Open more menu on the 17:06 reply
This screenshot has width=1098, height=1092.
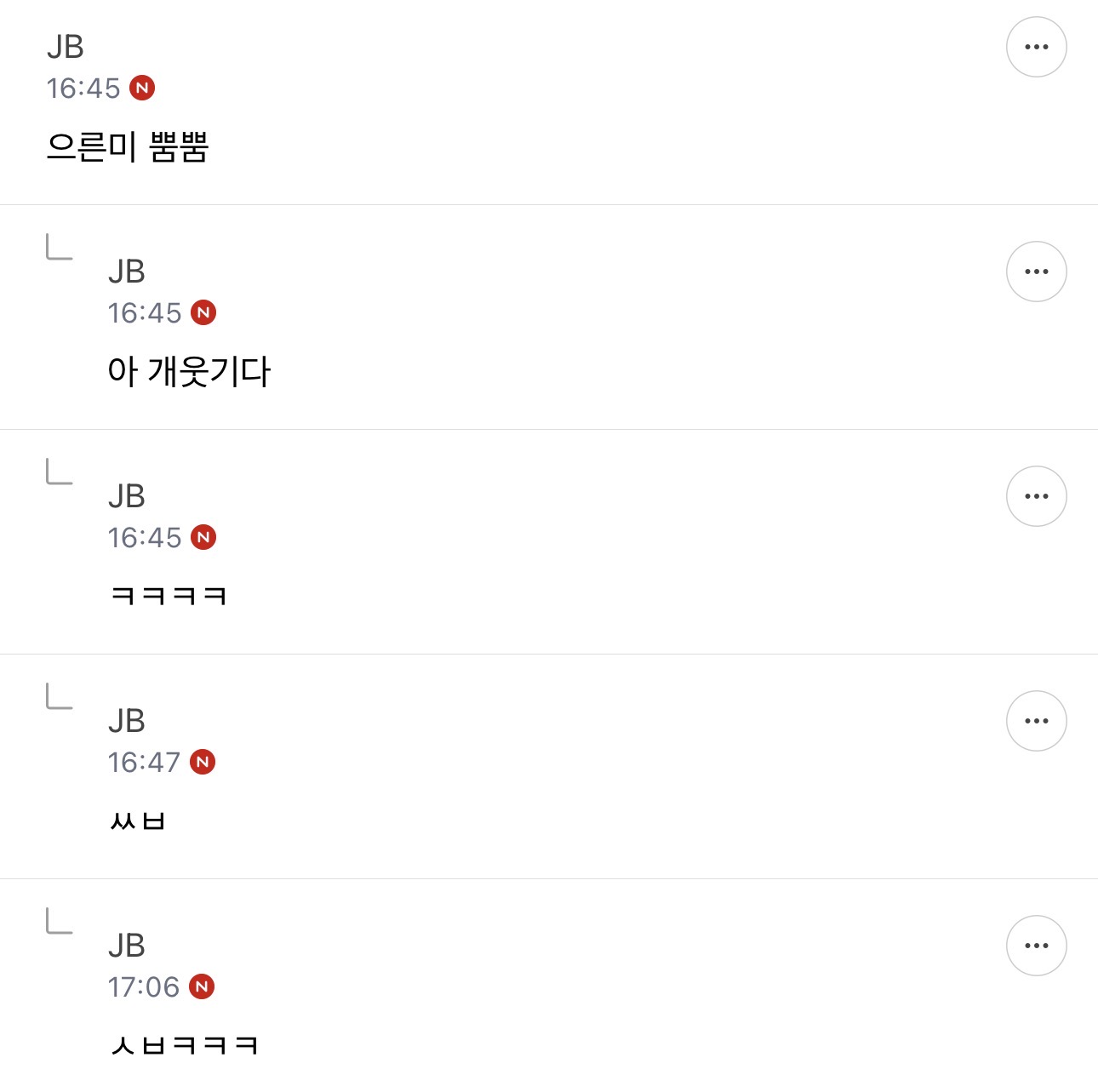point(1036,946)
